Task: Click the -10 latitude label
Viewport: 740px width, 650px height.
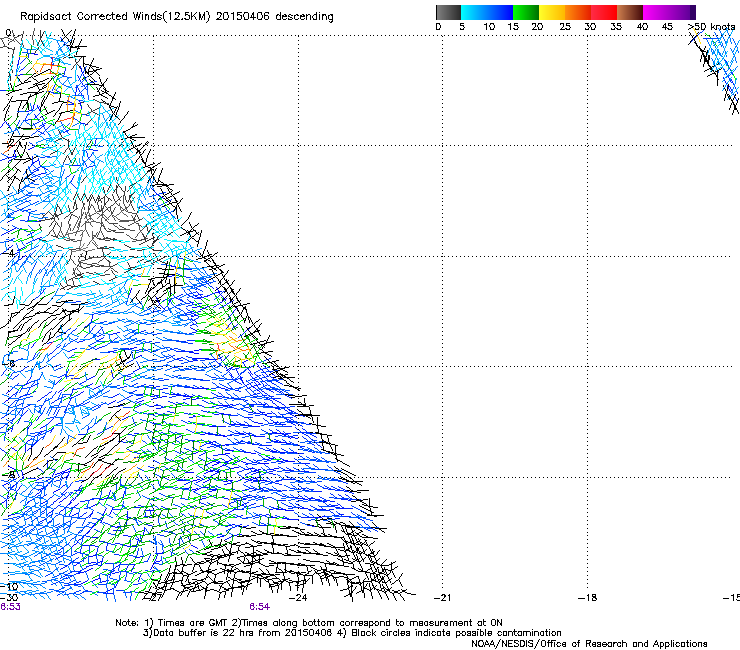Action: 9,587
